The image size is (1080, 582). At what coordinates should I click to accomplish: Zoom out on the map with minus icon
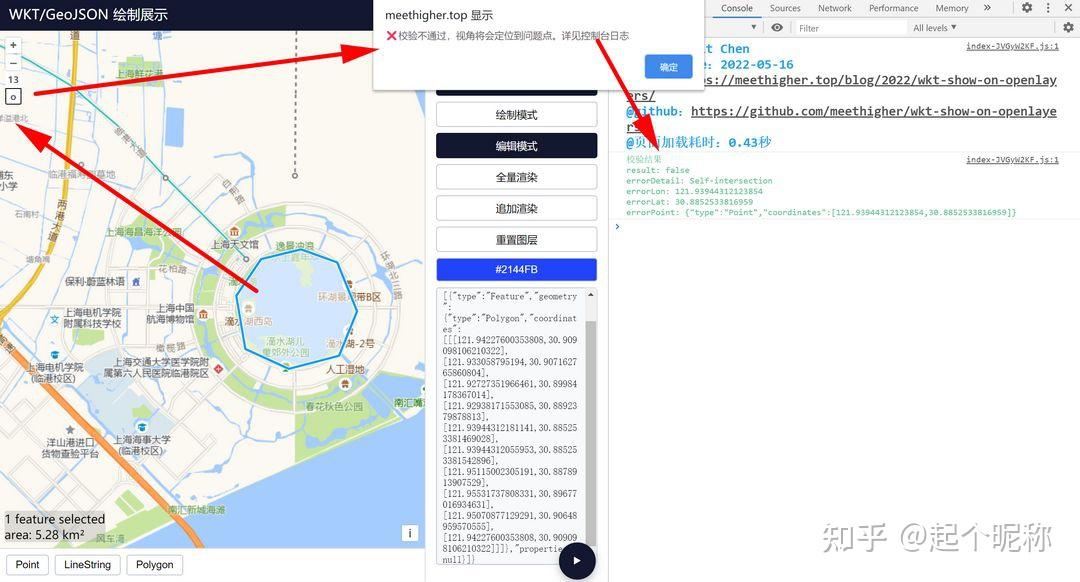tap(12, 62)
